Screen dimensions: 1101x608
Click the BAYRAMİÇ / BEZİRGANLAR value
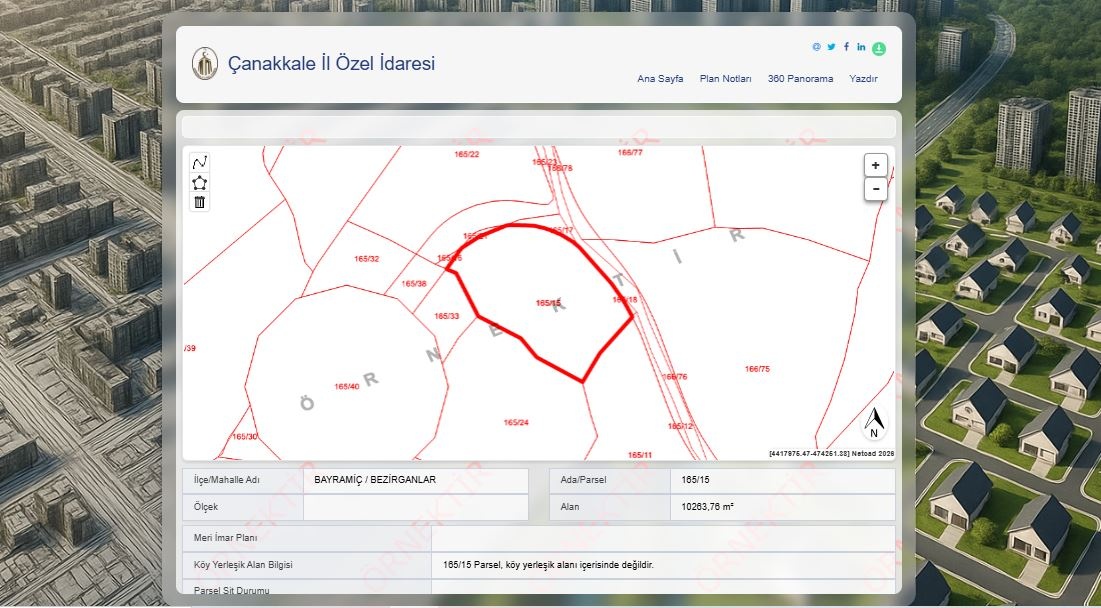click(375, 480)
